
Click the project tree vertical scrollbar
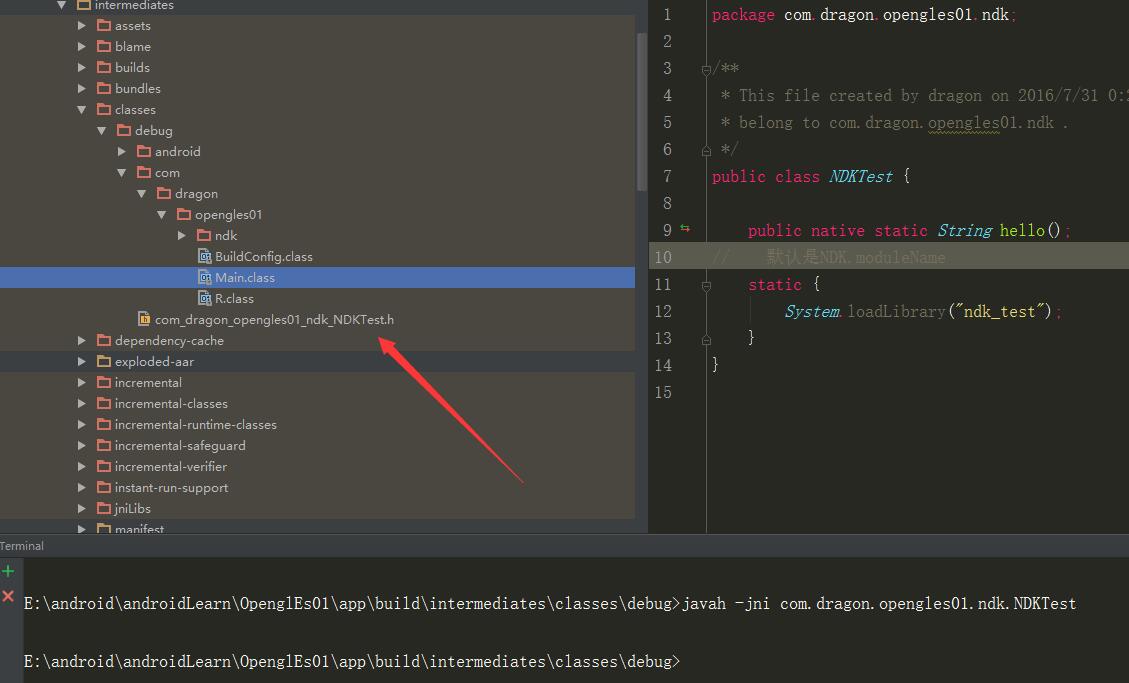[x=642, y=112]
